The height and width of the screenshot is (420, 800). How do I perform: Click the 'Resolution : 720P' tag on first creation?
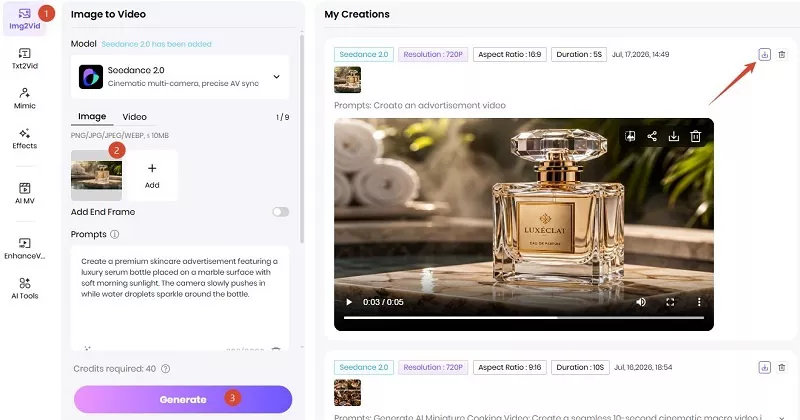click(x=433, y=54)
